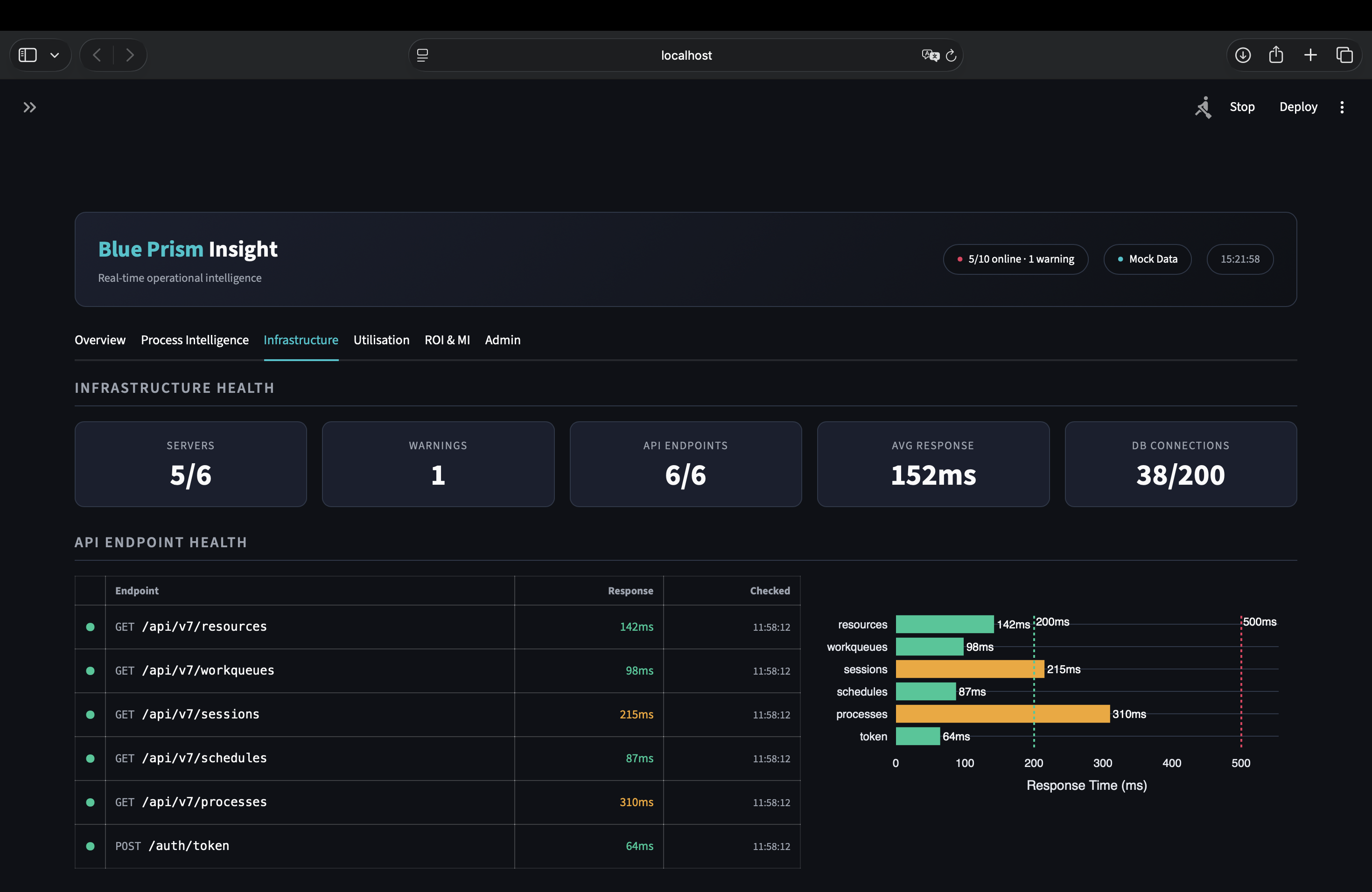Open the Downloads icon
1372x892 pixels.
tap(1243, 55)
